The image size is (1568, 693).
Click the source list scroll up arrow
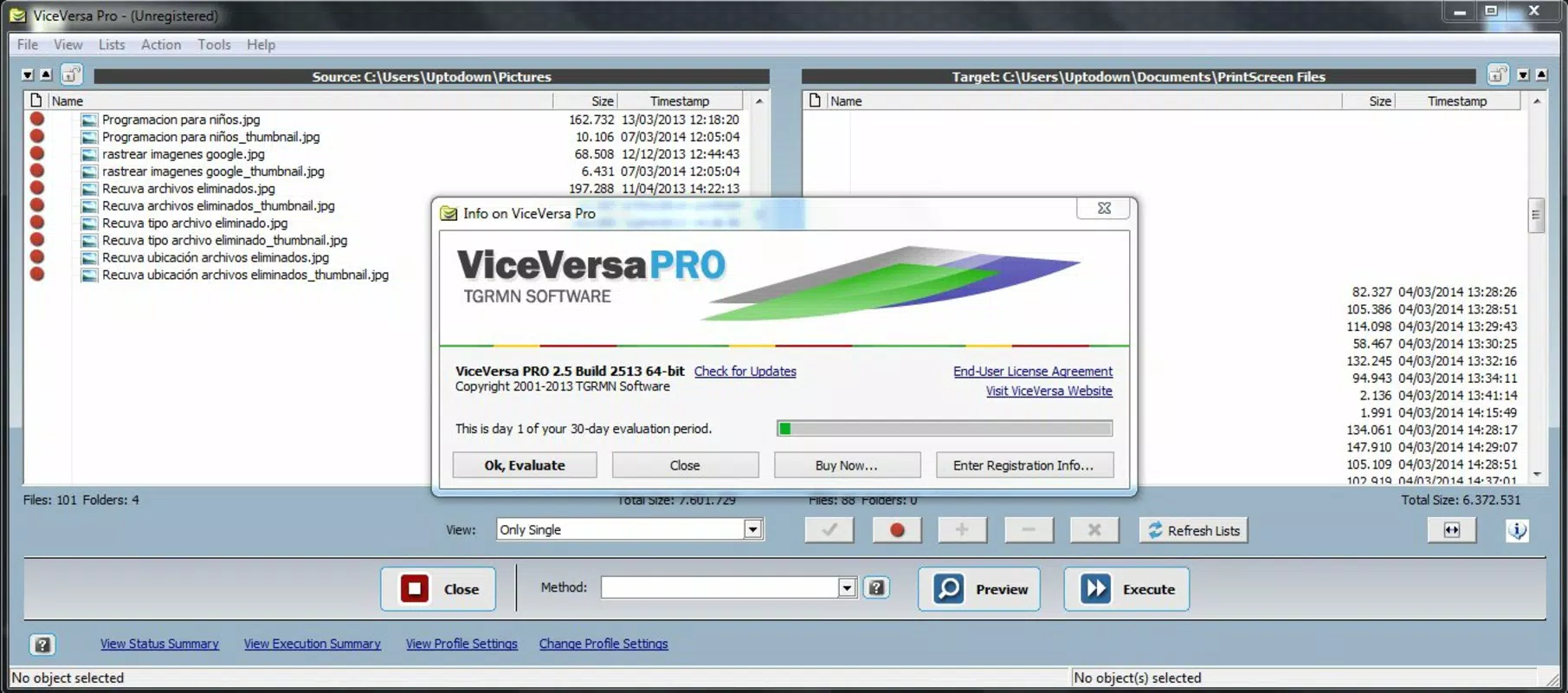[x=759, y=101]
